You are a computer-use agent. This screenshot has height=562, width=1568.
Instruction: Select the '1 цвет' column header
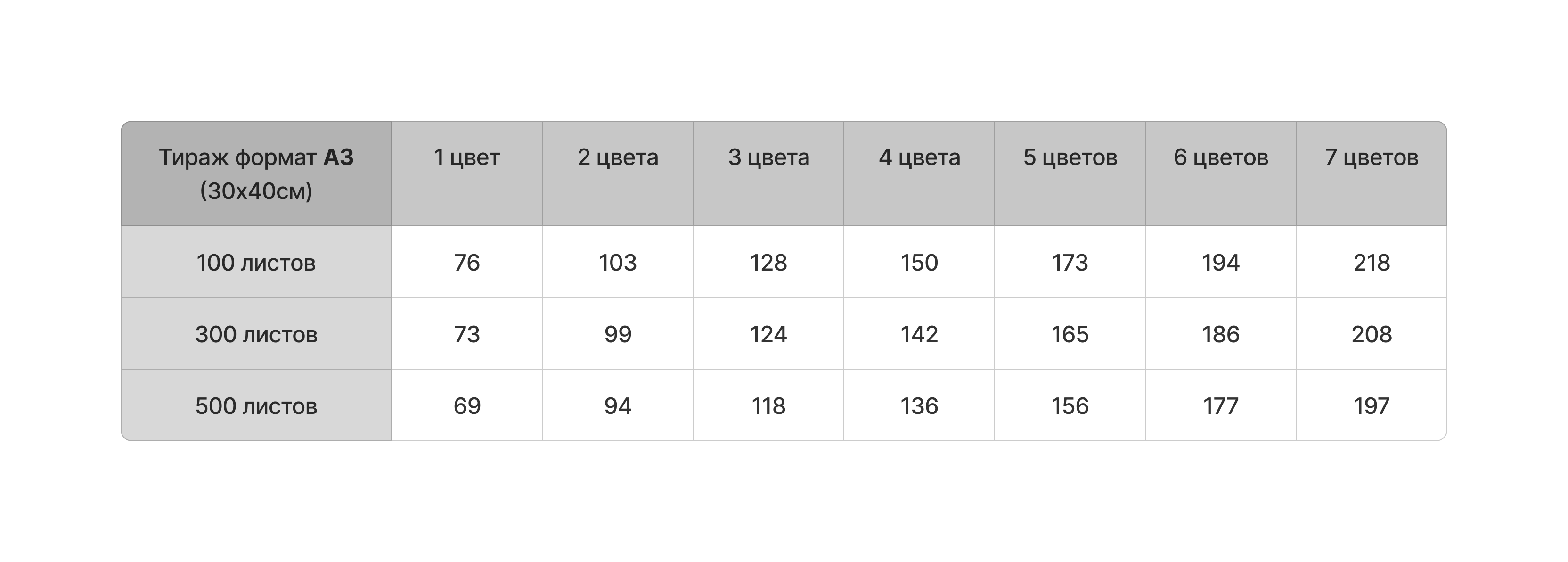[467, 157]
